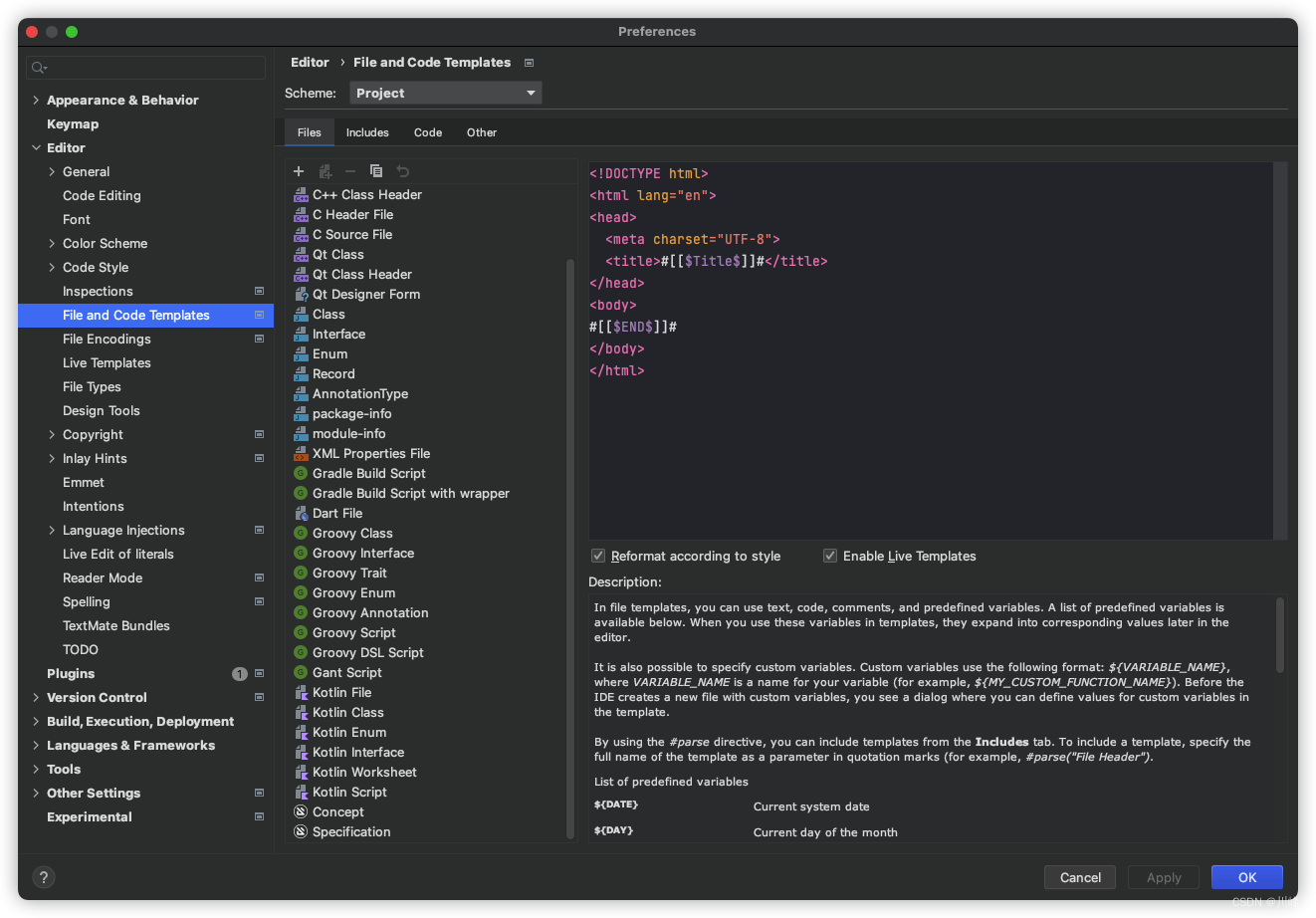Expand Appearance & Behavior section
Image resolution: width=1316 pixels, height=918 pixels.
(x=36, y=101)
